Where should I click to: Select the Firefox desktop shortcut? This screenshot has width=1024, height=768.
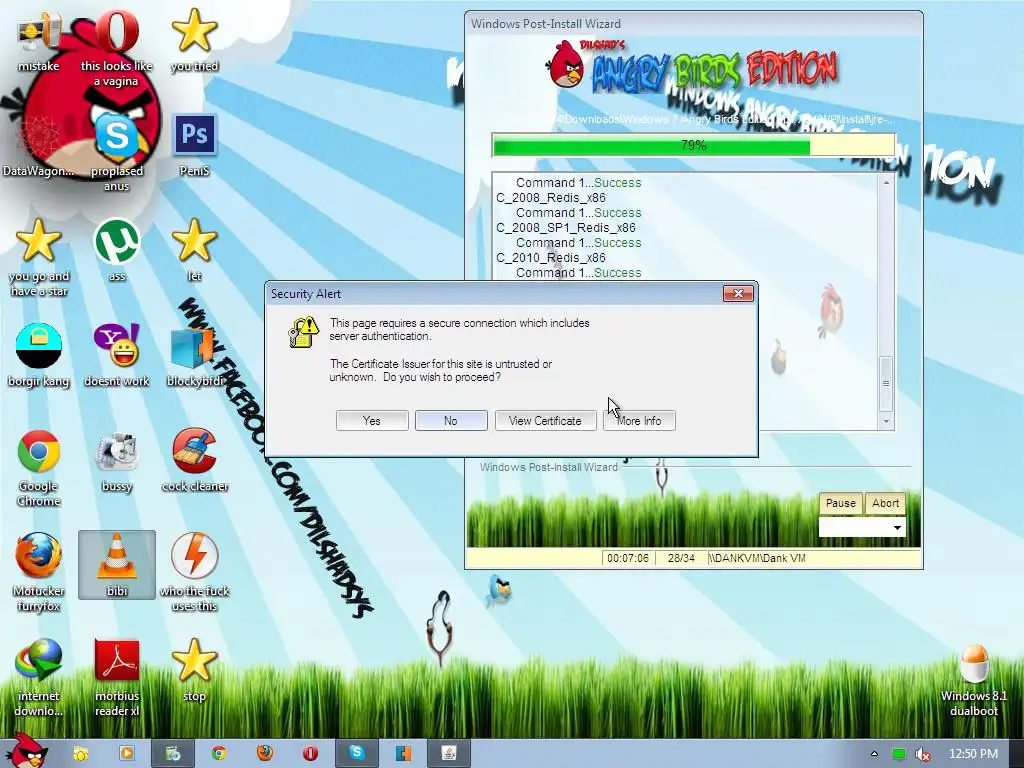tap(39, 572)
